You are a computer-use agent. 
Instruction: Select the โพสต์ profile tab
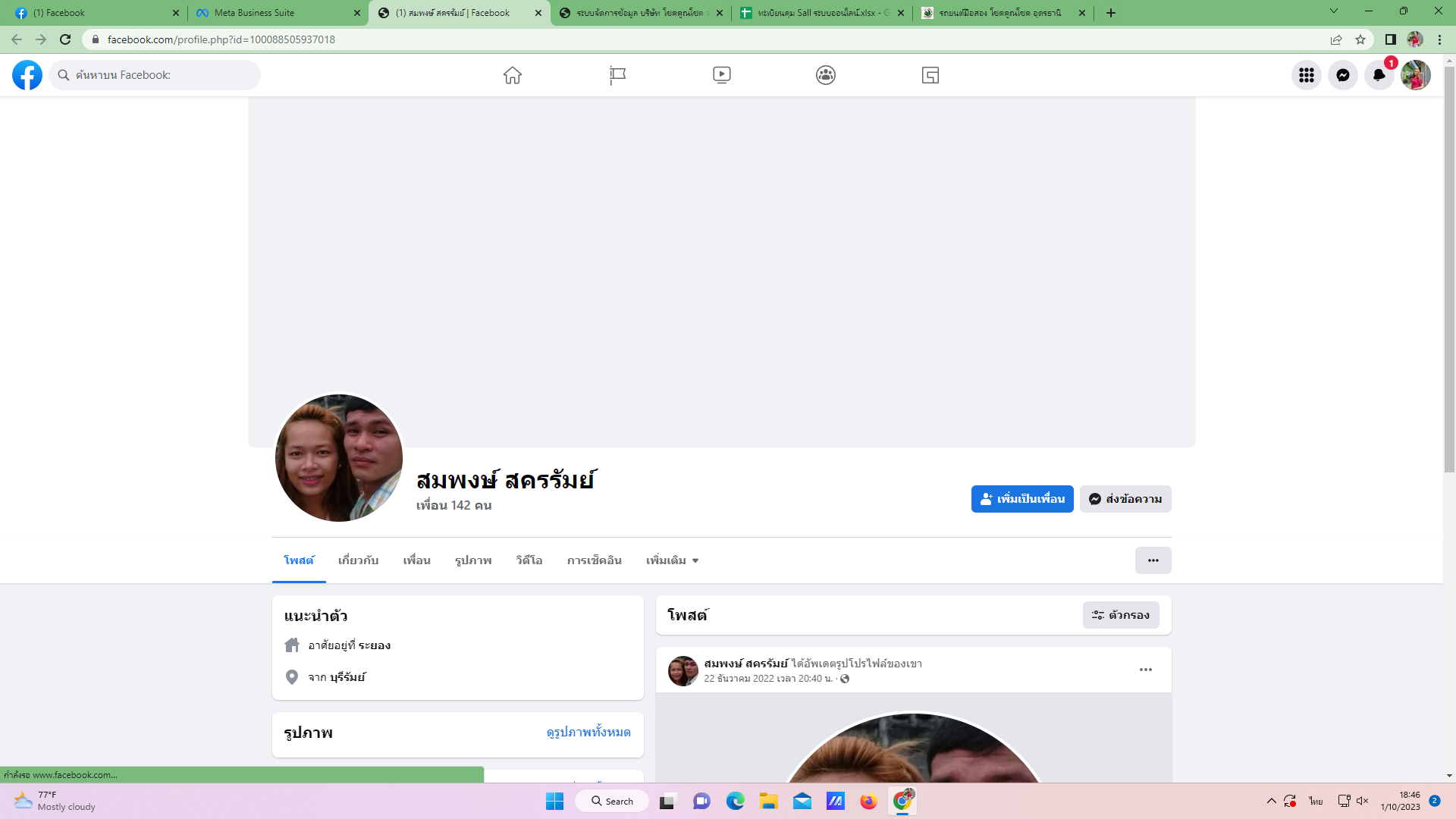pyautogui.click(x=299, y=560)
